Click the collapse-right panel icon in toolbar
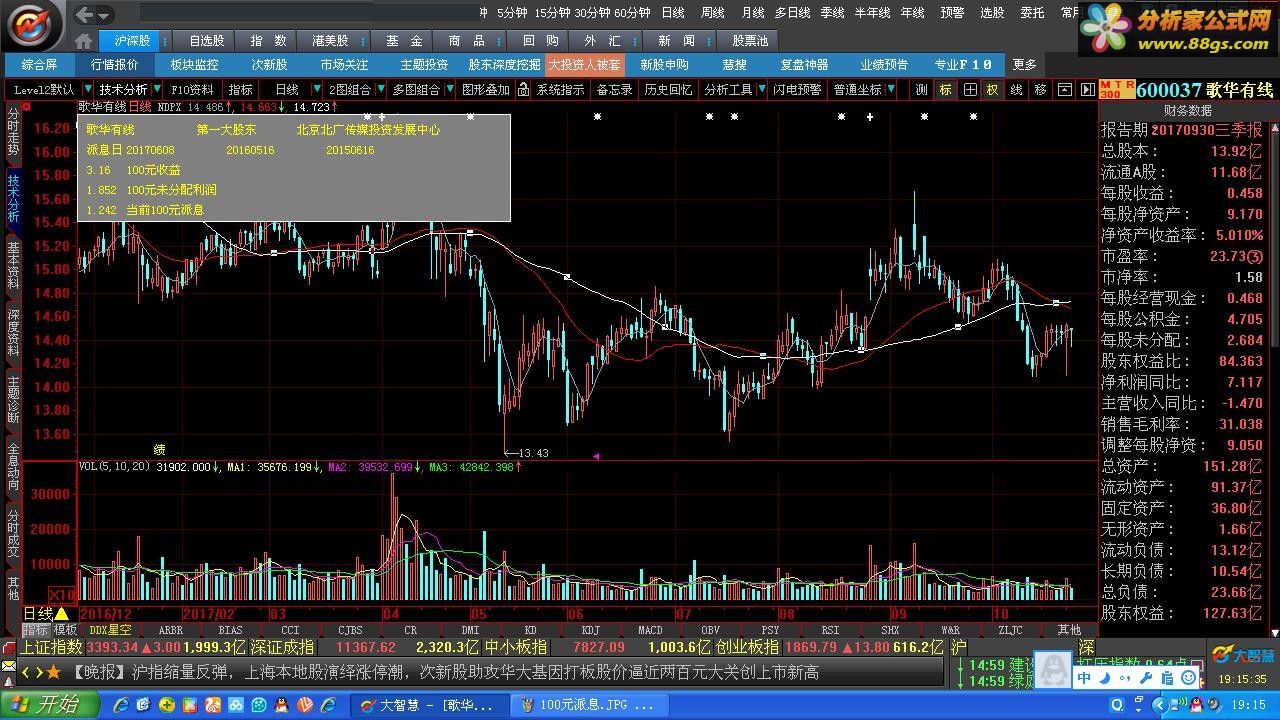The width and height of the screenshot is (1280, 720). coord(1086,89)
